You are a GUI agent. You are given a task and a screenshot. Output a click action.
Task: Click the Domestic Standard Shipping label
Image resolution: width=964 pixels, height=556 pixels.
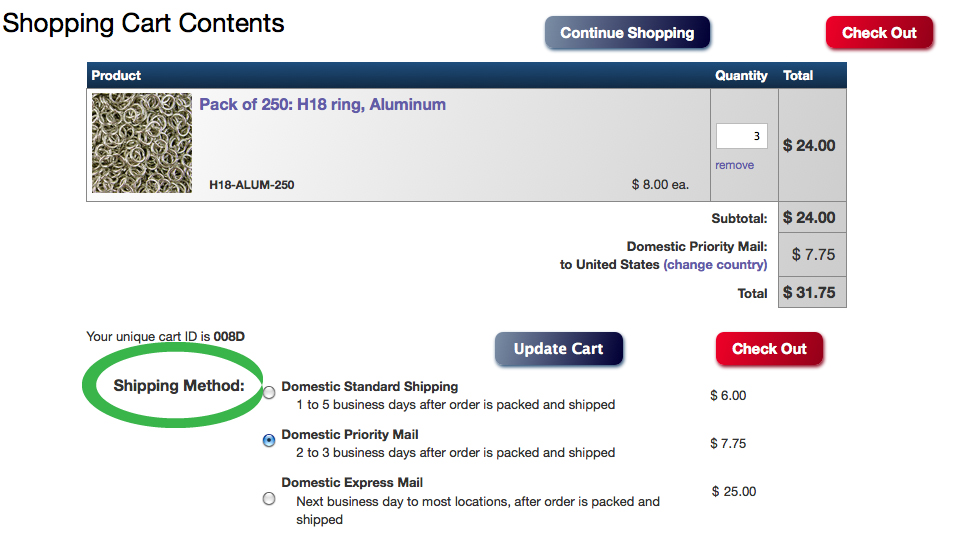[x=369, y=386]
